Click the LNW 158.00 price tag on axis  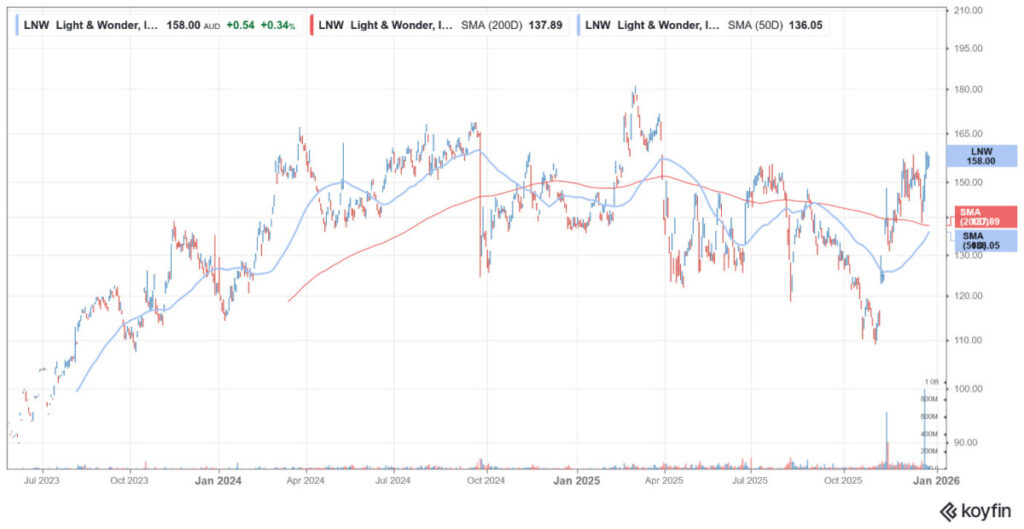click(981, 155)
